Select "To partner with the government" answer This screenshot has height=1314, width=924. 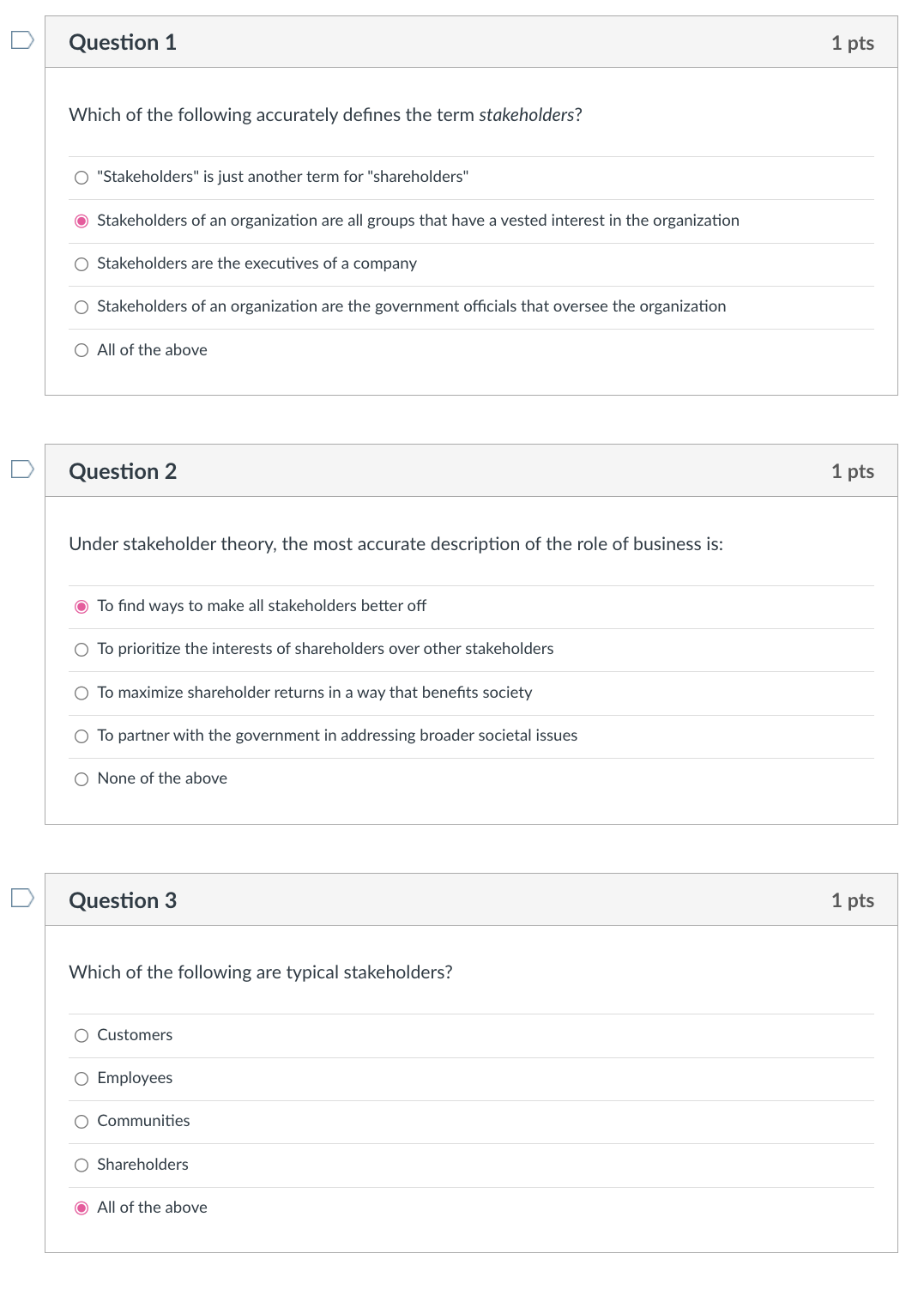tap(81, 736)
